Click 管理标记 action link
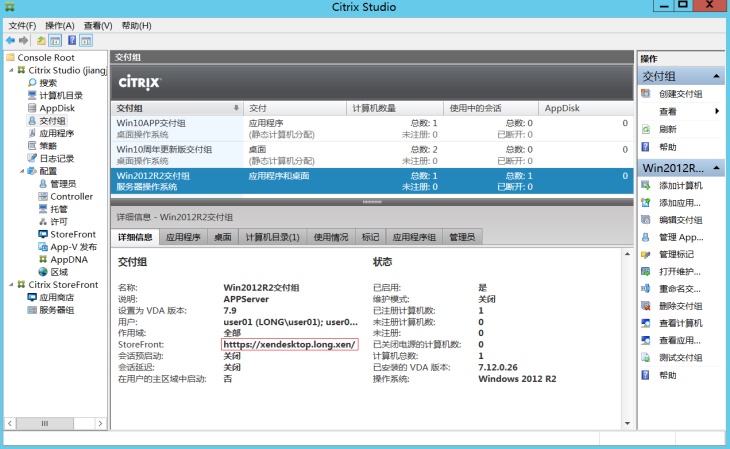The height and width of the screenshot is (449, 730). (x=676, y=254)
